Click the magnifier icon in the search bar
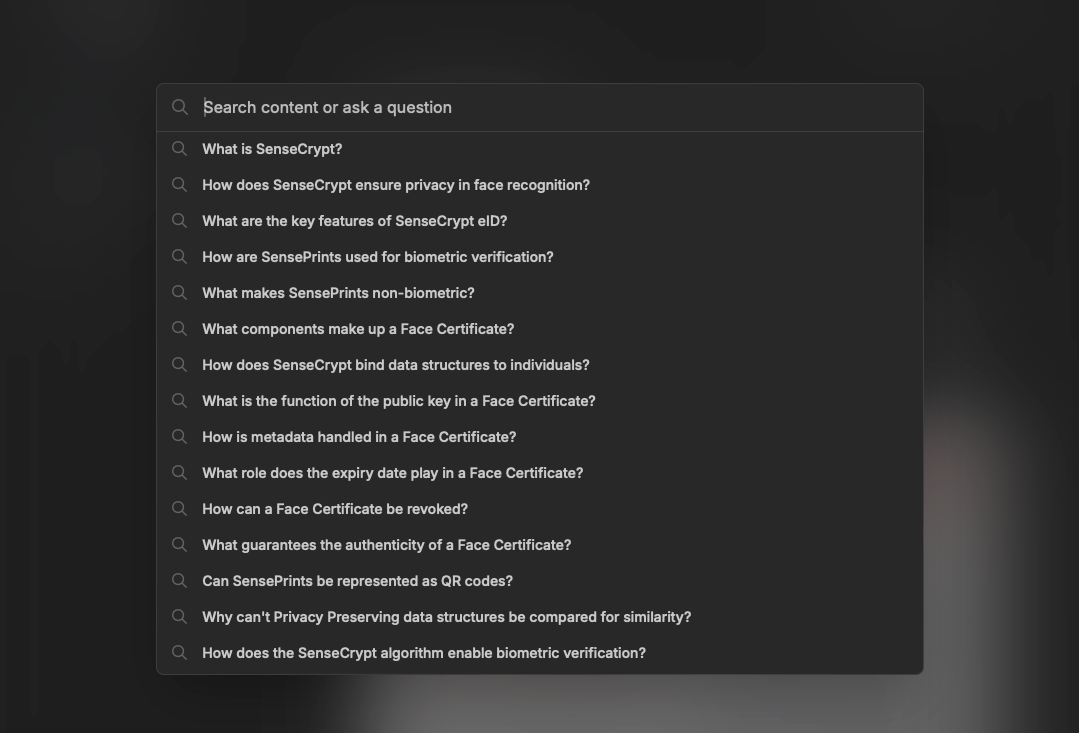Screen dimensions: 1079x733 click(x=180, y=107)
